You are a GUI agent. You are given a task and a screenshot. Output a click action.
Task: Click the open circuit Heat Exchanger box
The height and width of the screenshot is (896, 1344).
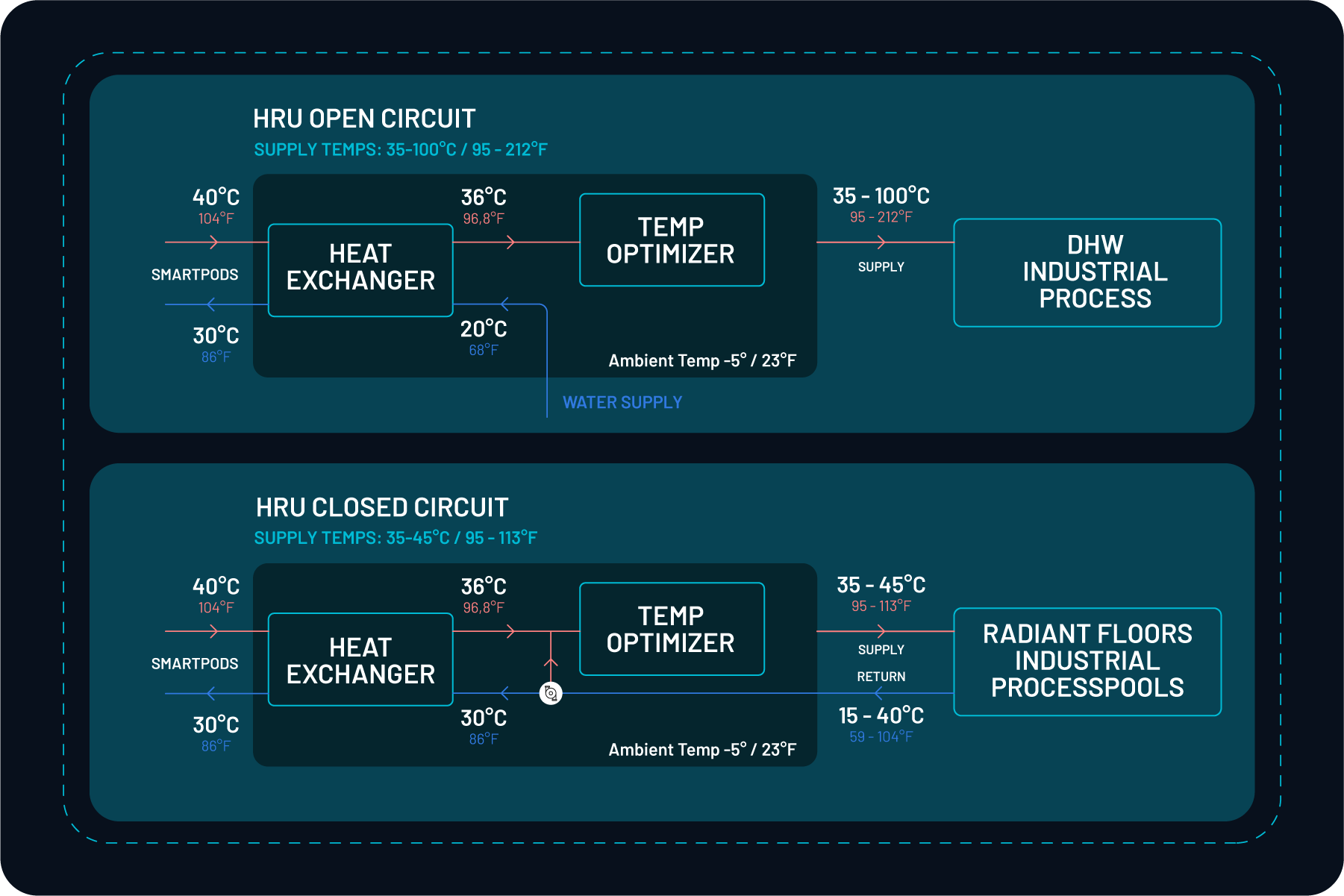pos(360,270)
